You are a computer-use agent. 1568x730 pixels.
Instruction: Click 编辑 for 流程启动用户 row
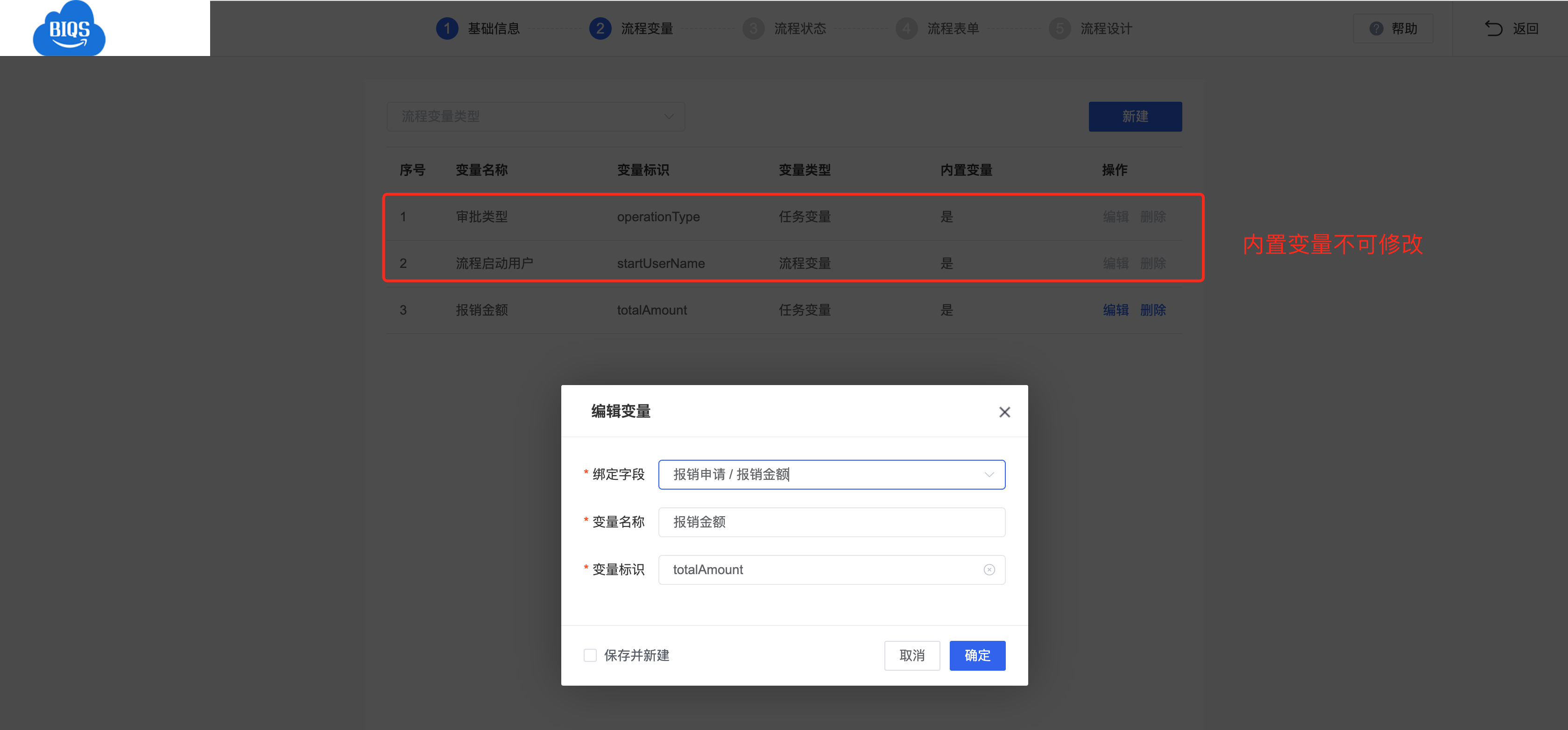click(1116, 263)
